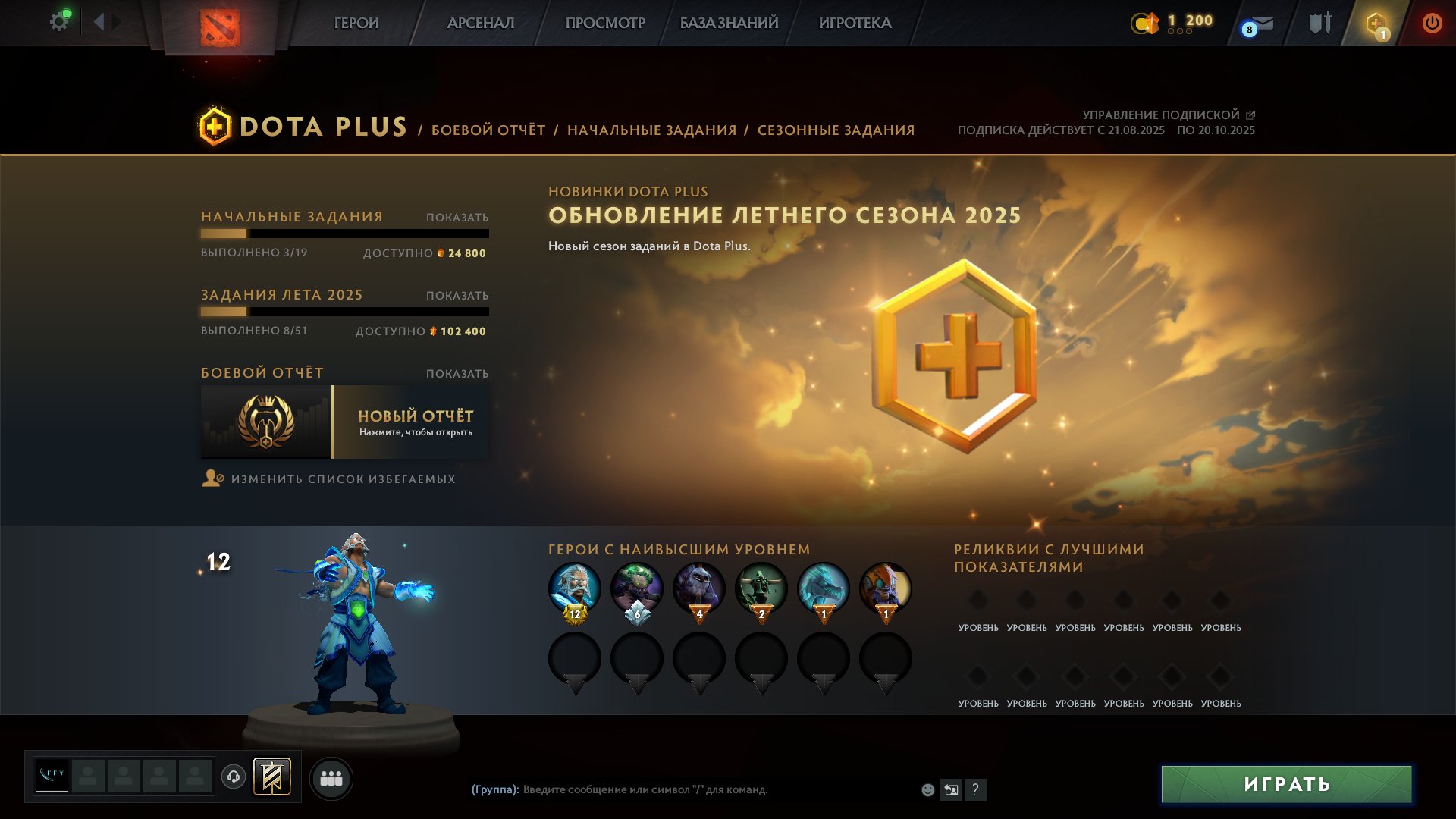
Task: Toggle the striped banner flag icon
Action: 271,777
